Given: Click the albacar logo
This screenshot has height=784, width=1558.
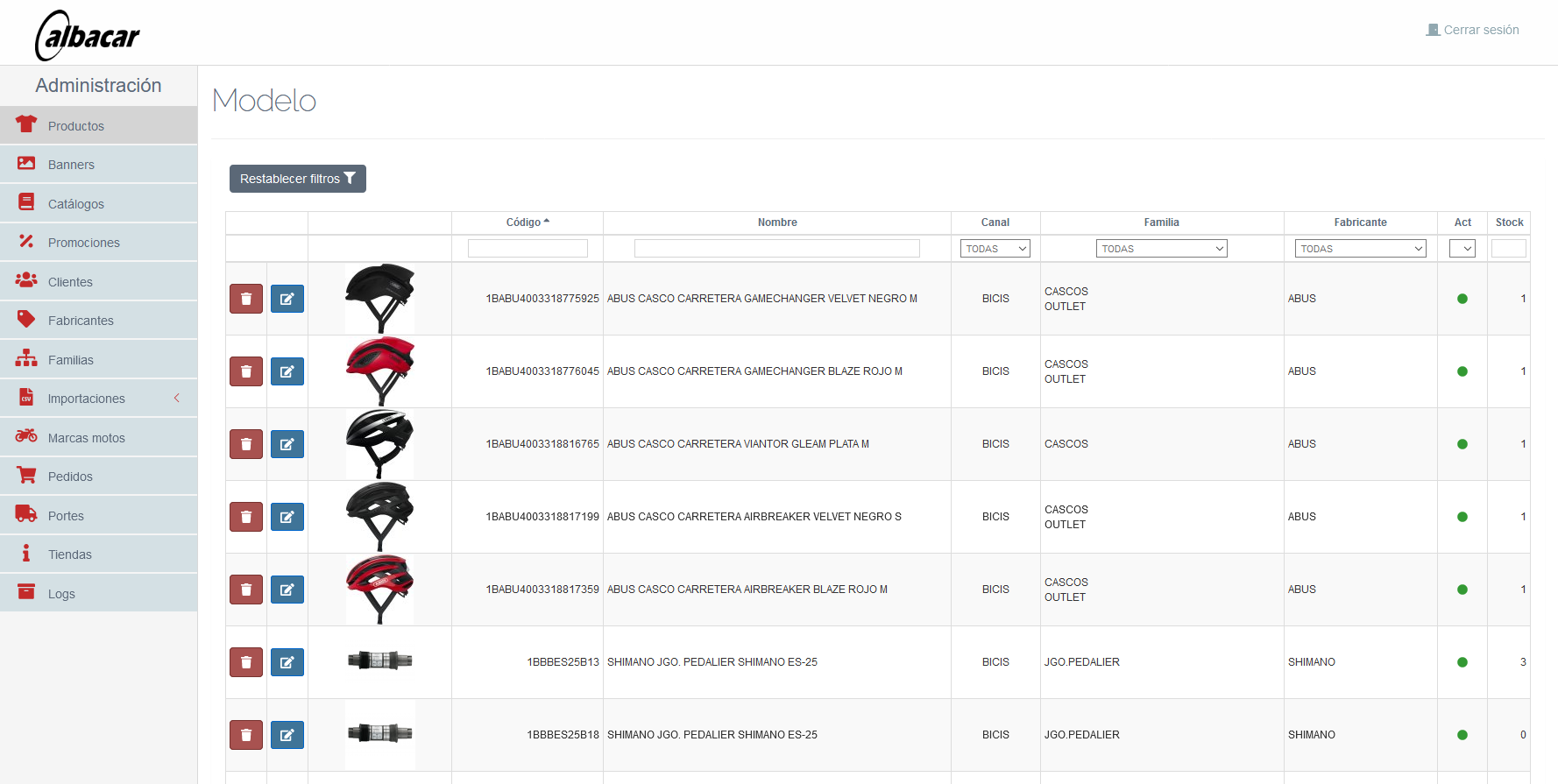Looking at the screenshot, I should pos(88,36).
